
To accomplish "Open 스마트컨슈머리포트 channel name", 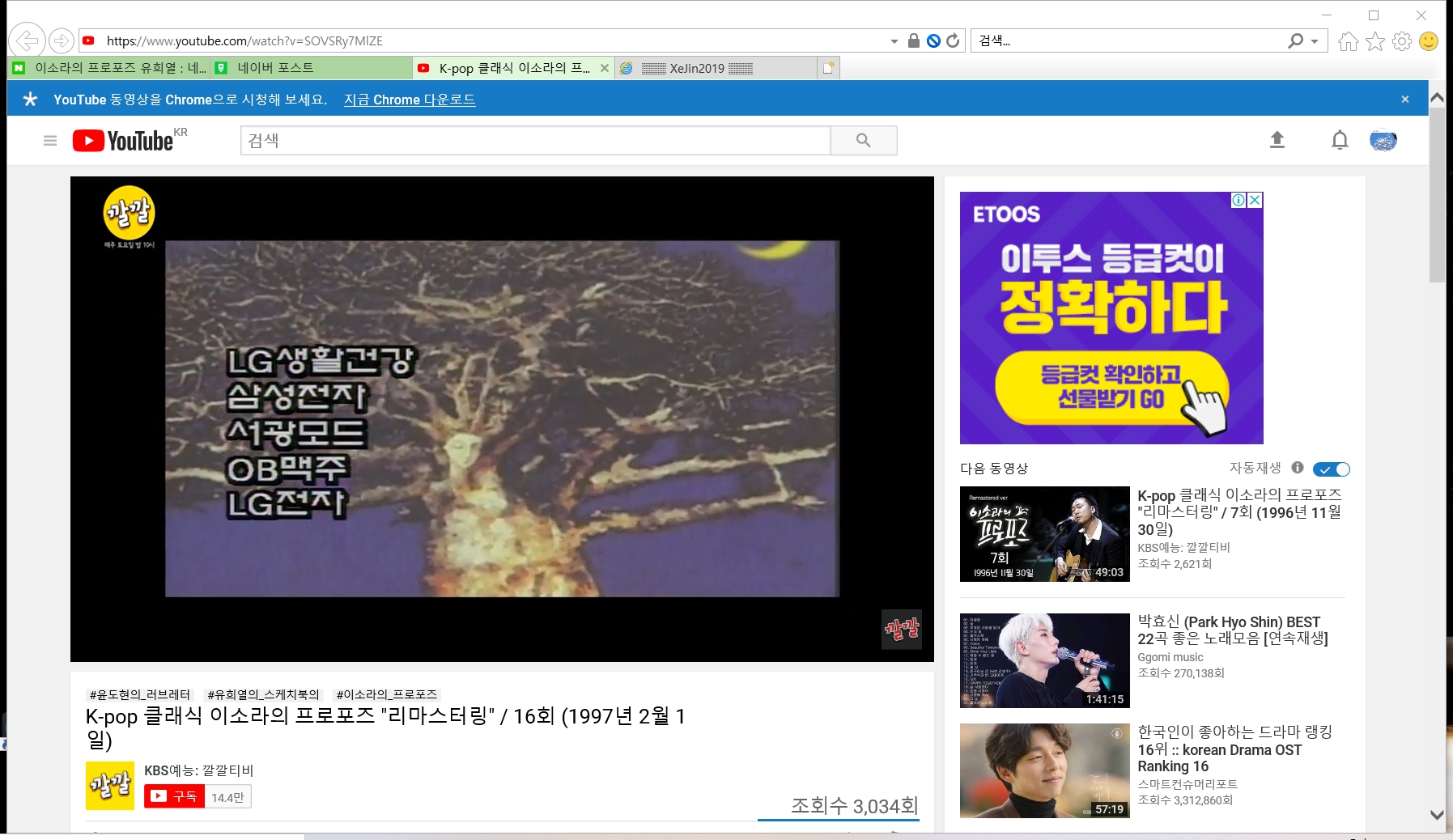I will click(x=1187, y=784).
